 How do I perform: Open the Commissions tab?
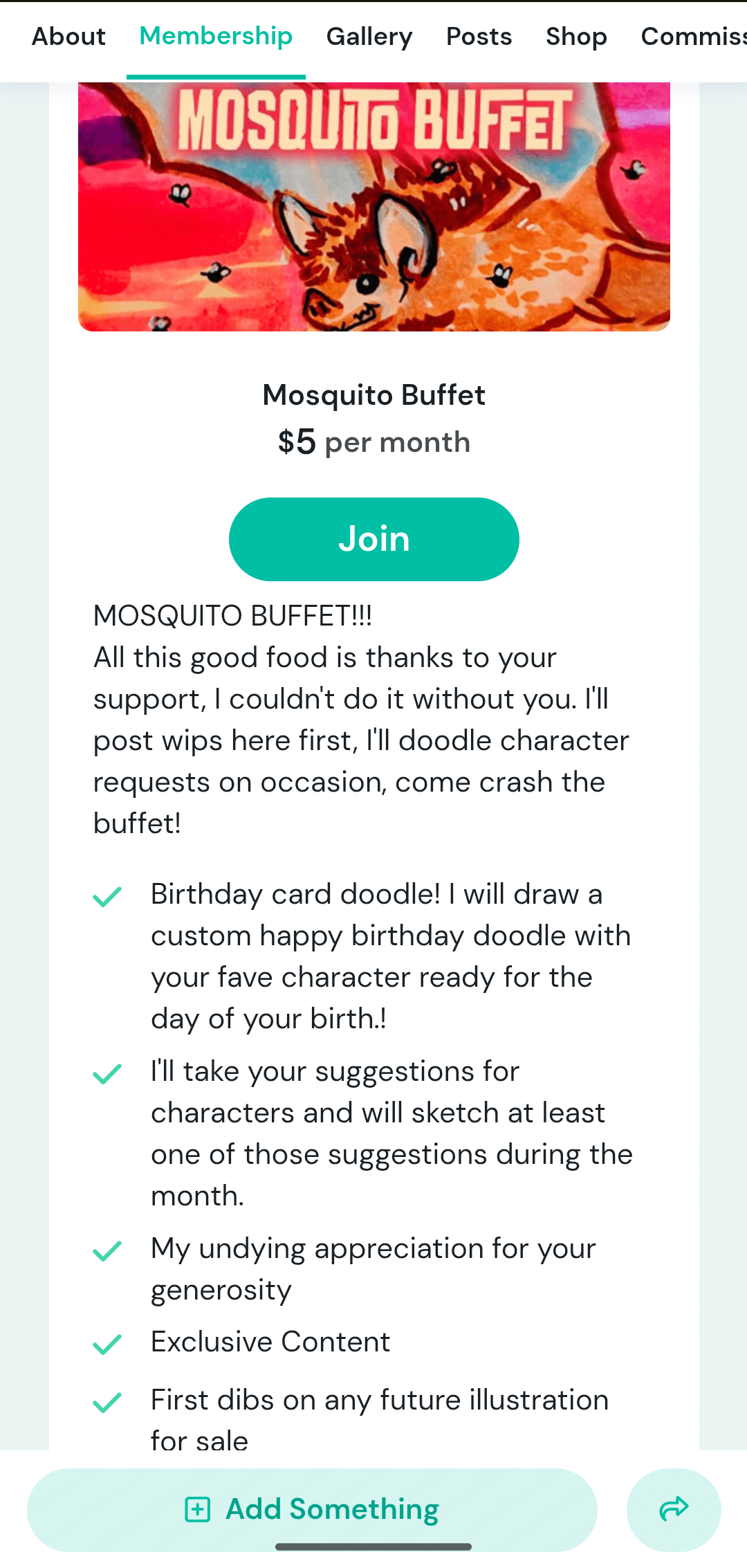[x=693, y=37]
